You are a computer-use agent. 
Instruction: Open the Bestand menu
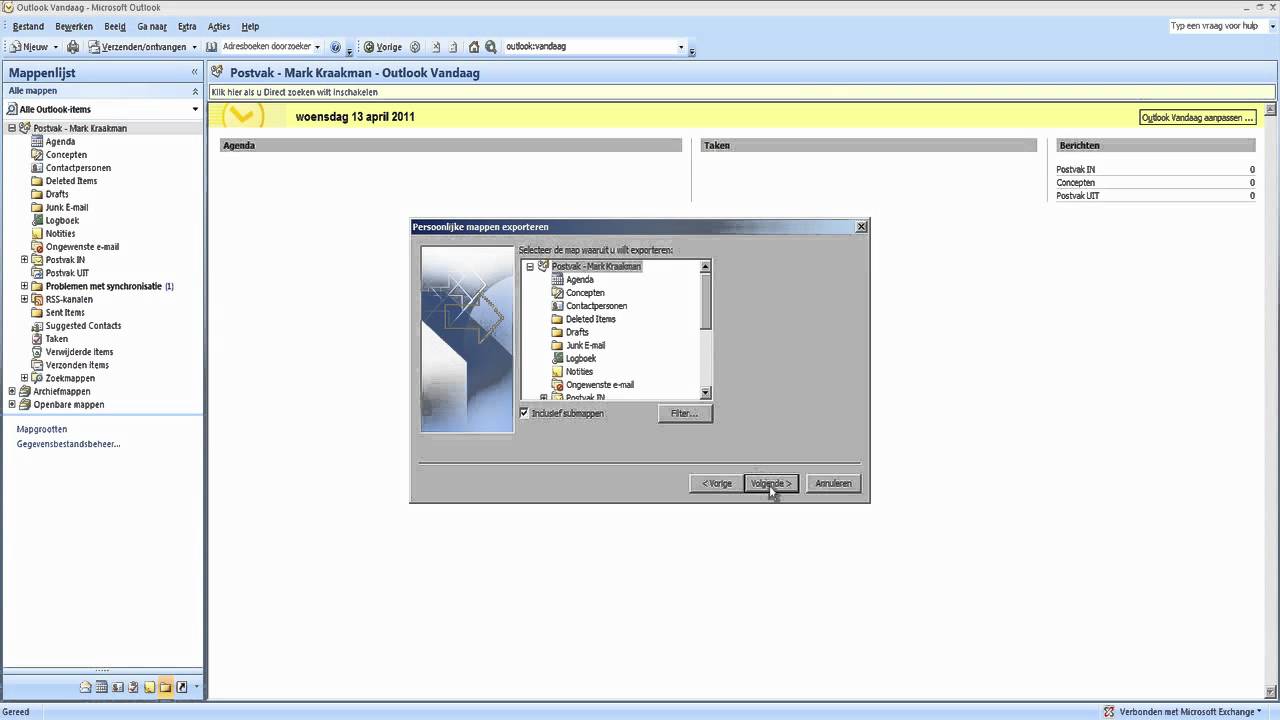pyautogui.click(x=28, y=27)
